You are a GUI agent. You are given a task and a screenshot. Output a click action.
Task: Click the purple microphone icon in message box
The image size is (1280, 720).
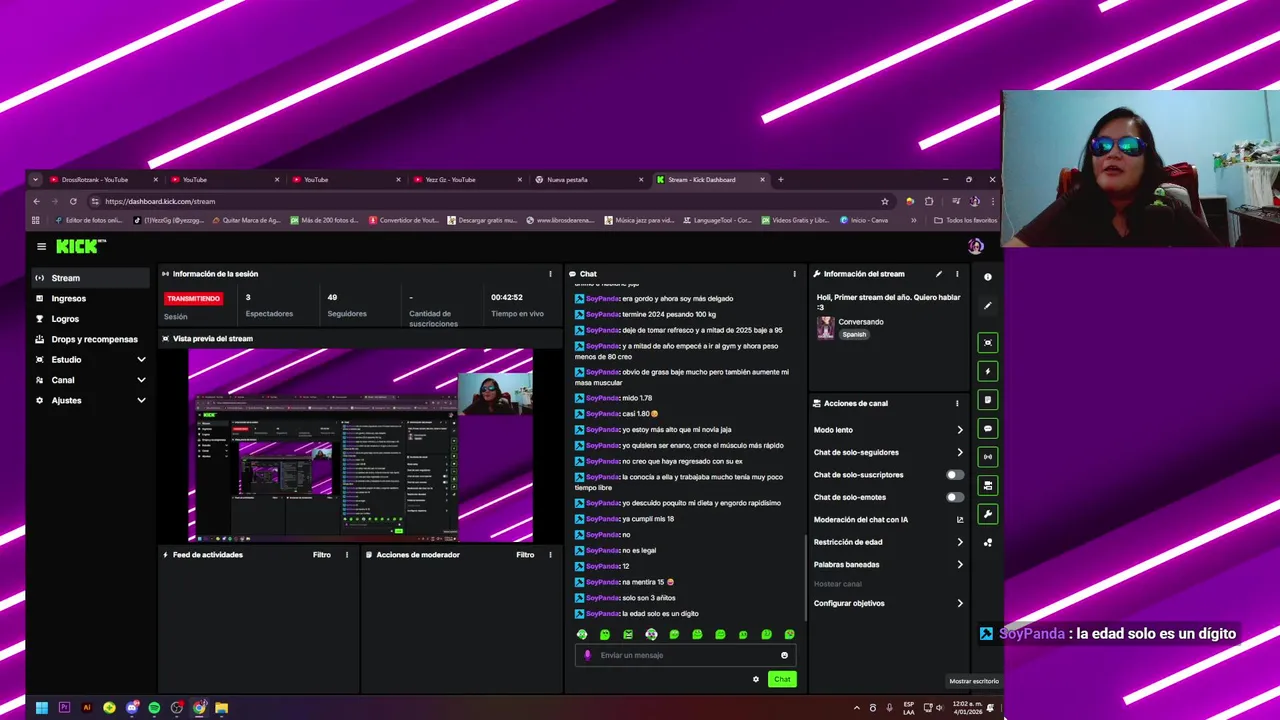[587, 655]
